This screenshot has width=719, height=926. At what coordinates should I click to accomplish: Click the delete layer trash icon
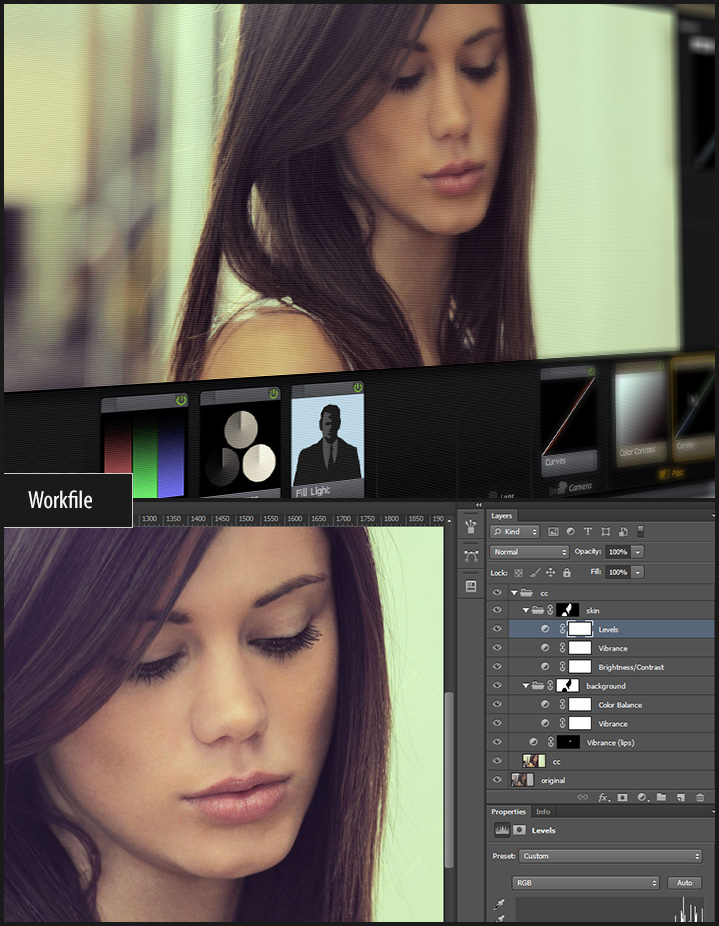tap(700, 797)
